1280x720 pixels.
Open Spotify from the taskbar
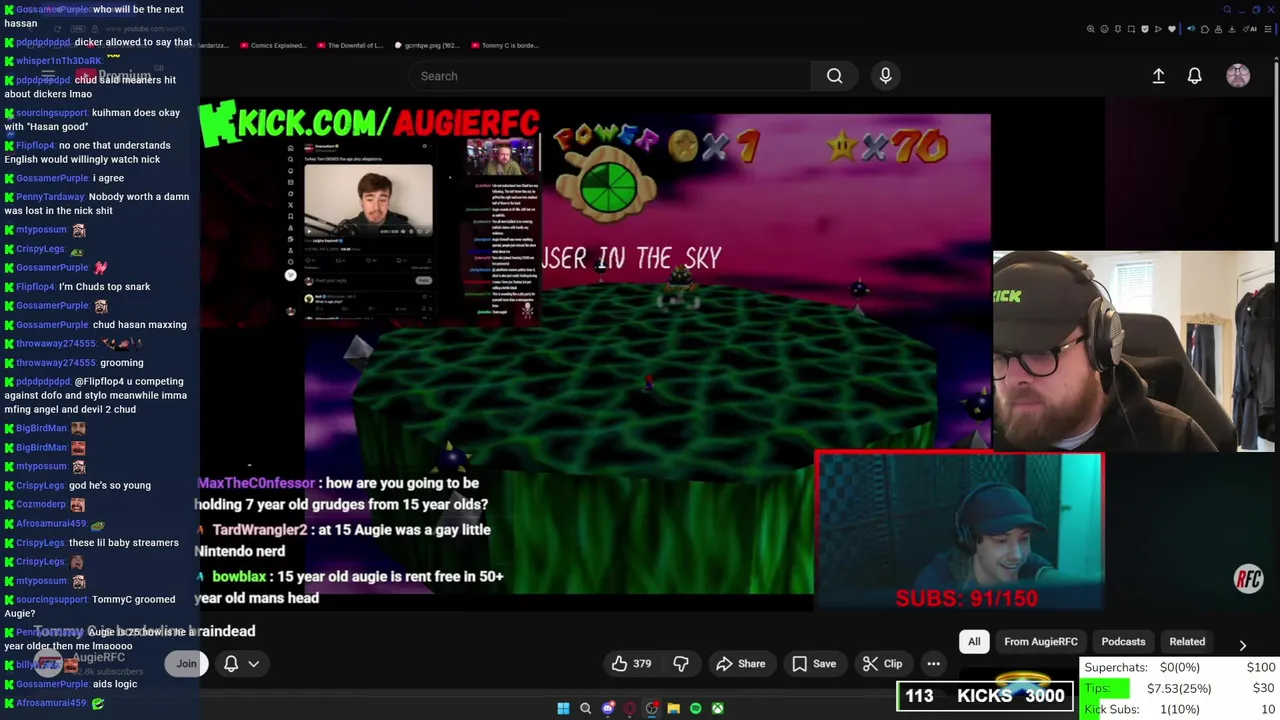696,709
